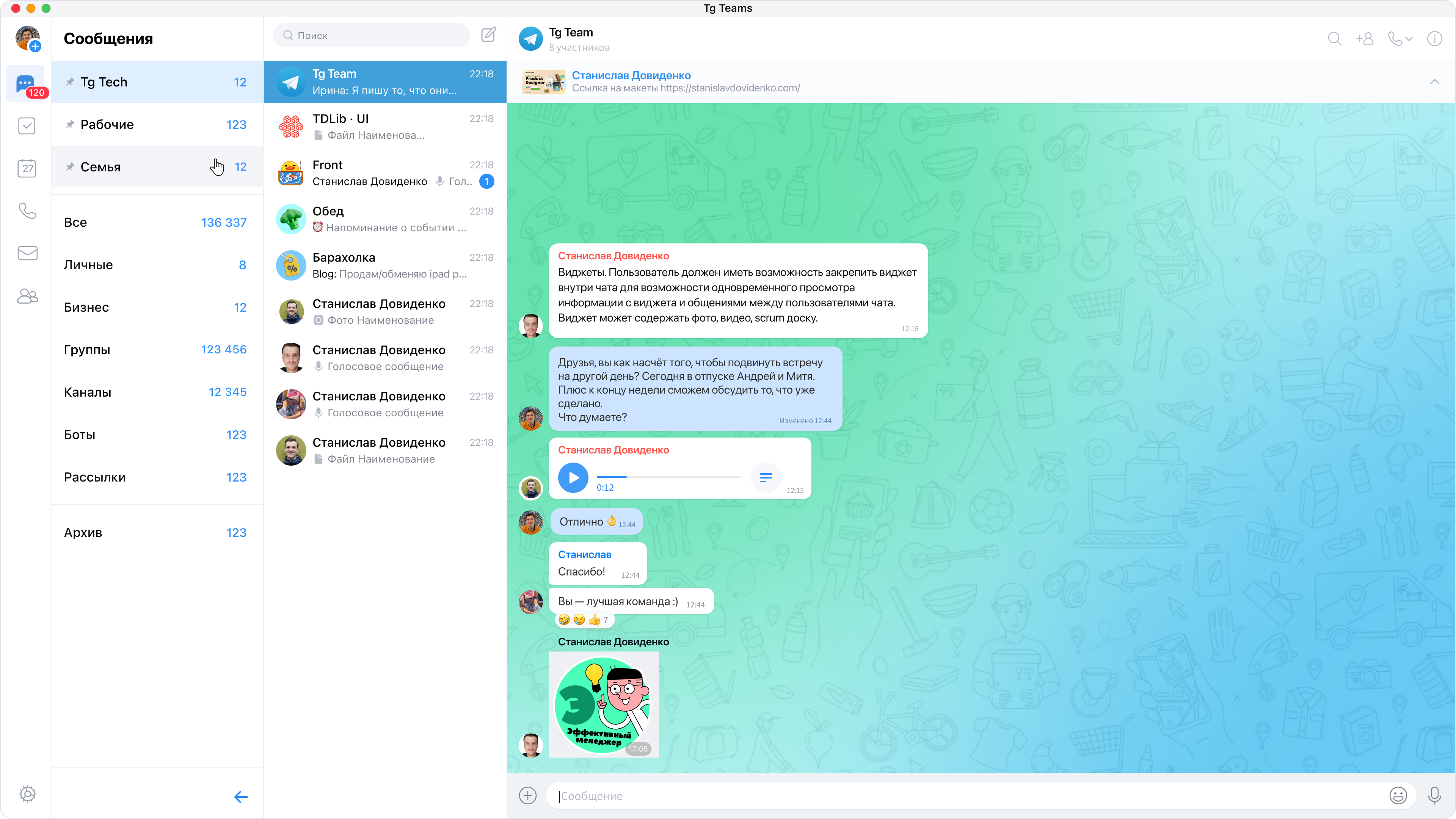Open search in the Tg Team chat header
This screenshot has height=819, width=1456.
tap(1335, 38)
